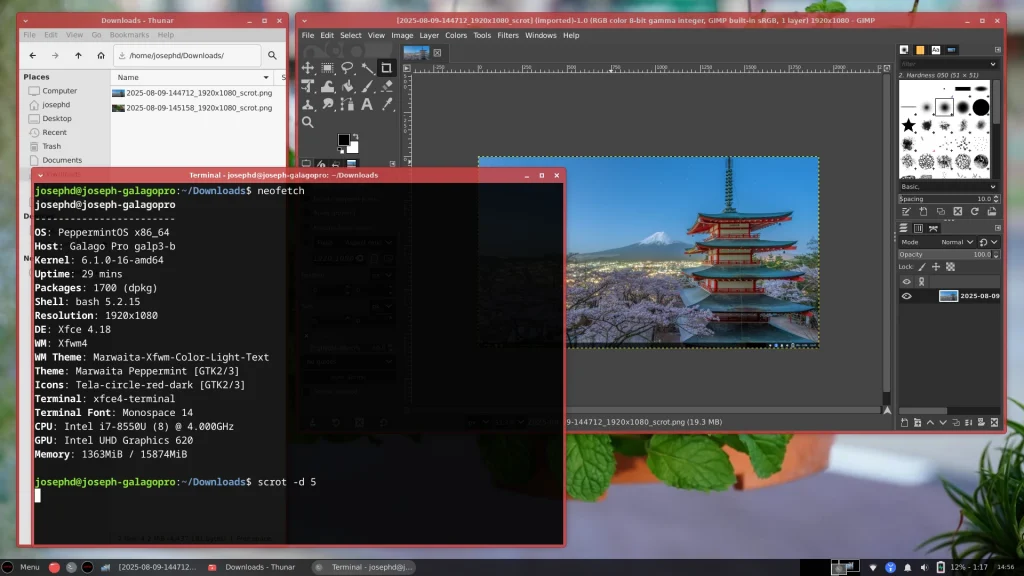Edit this brush icon below Spacing
The height and width of the screenshot is (576, 1024).
coord(906,212)
